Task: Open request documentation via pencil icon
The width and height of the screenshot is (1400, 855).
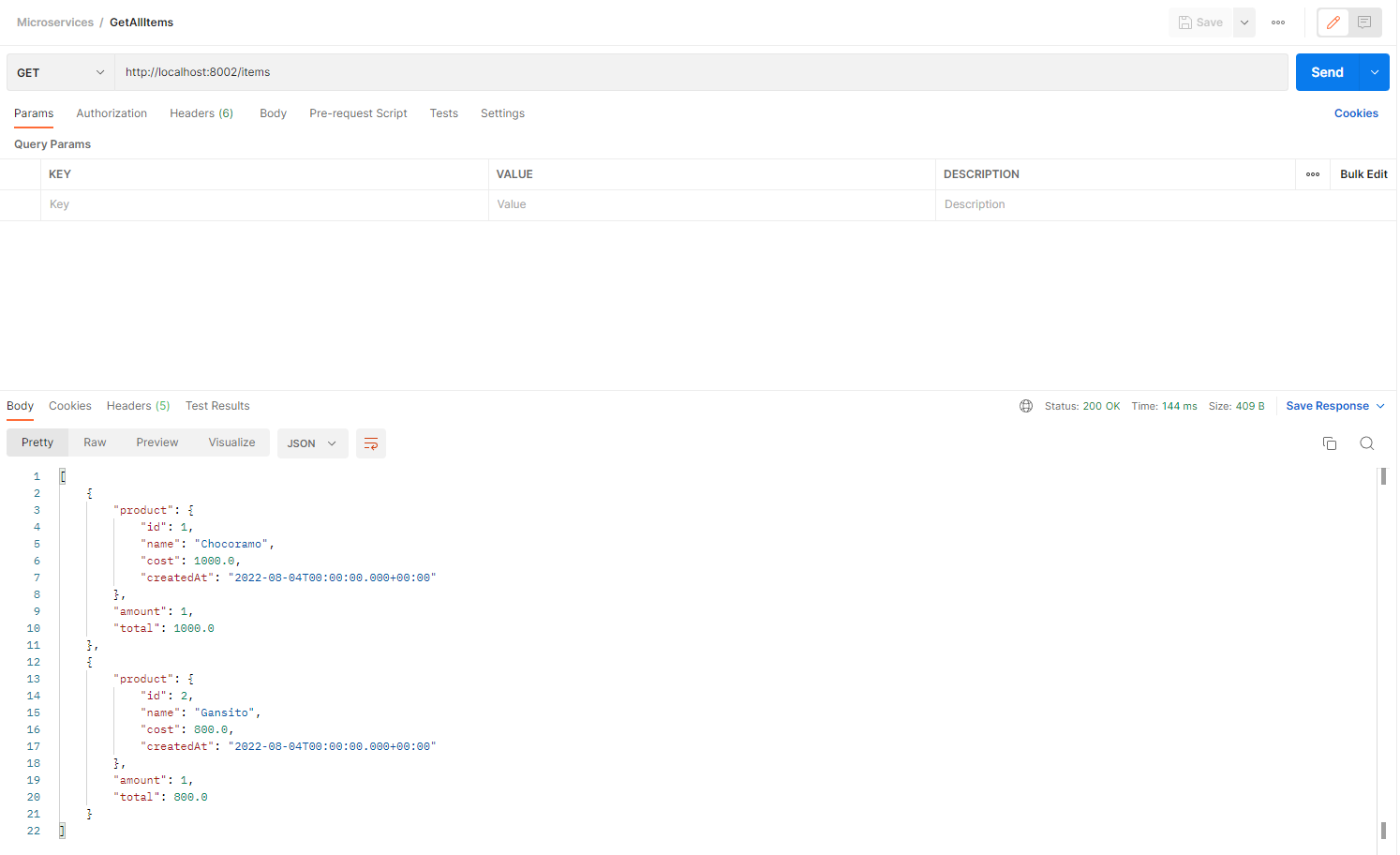Action: (1333, 22)
